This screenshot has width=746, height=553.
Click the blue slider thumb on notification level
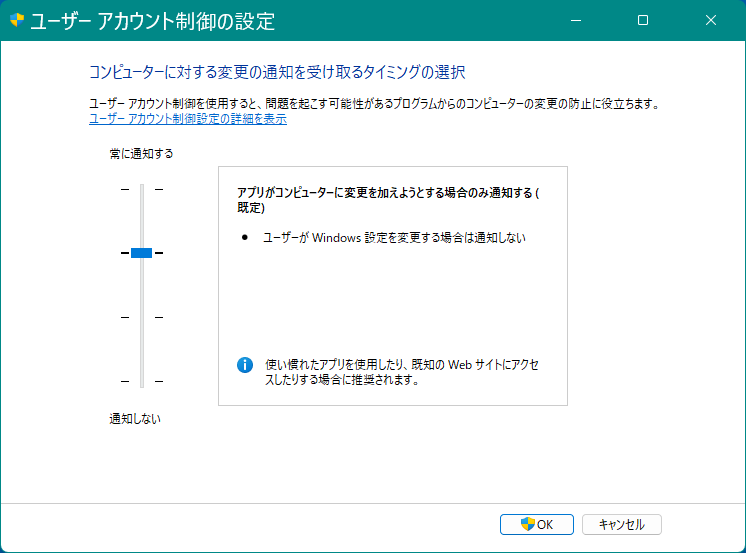tap(141, 253)
